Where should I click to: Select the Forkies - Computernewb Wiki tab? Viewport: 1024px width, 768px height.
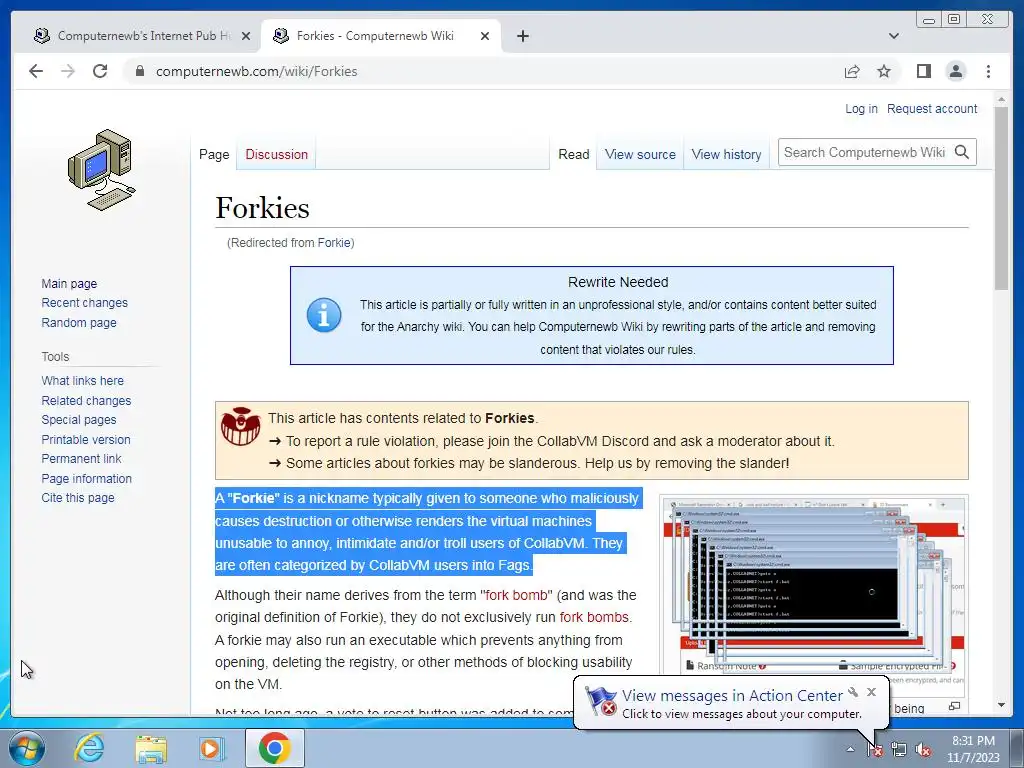381,36
